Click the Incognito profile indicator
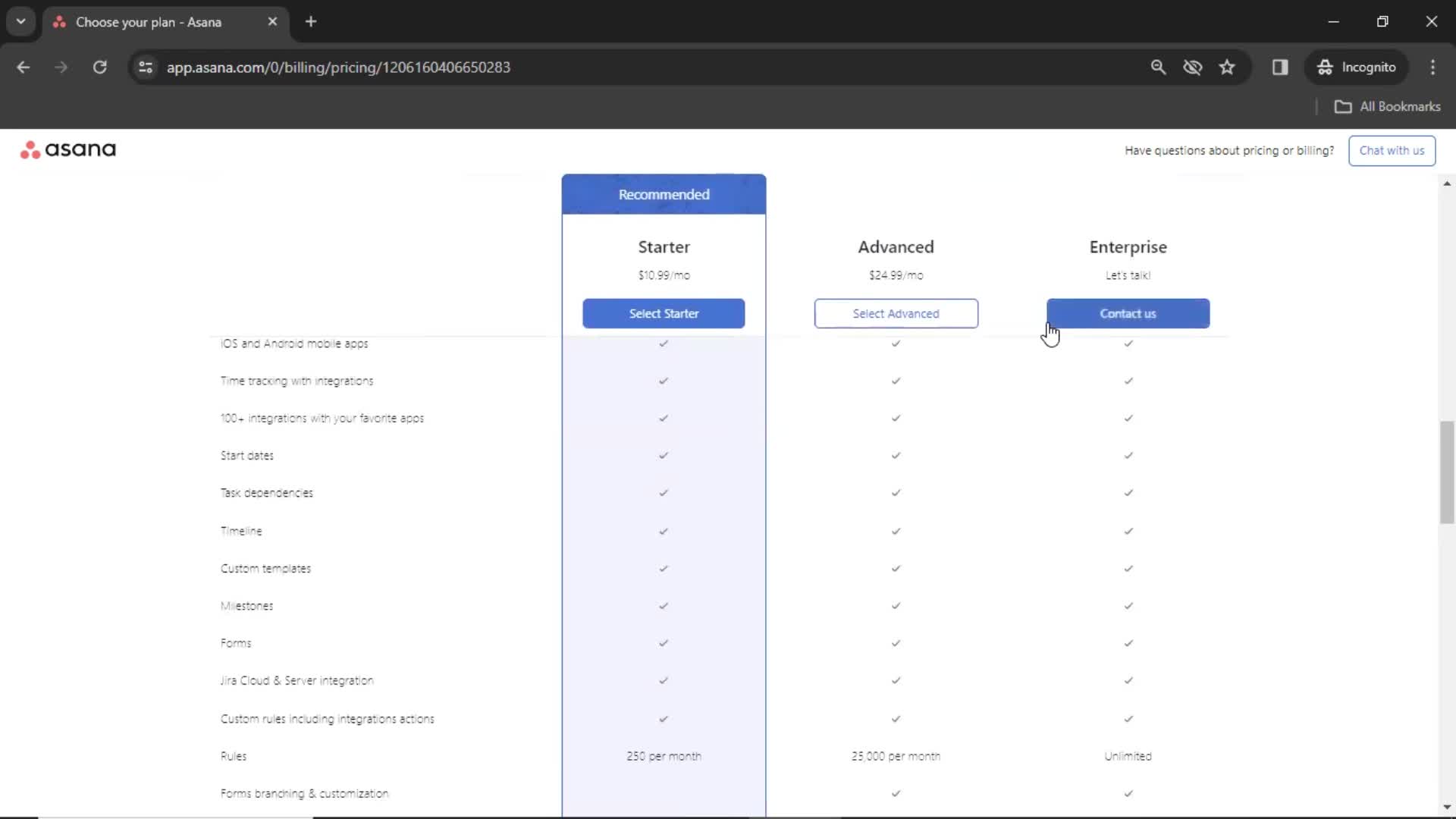 (x=1357, y=67)
